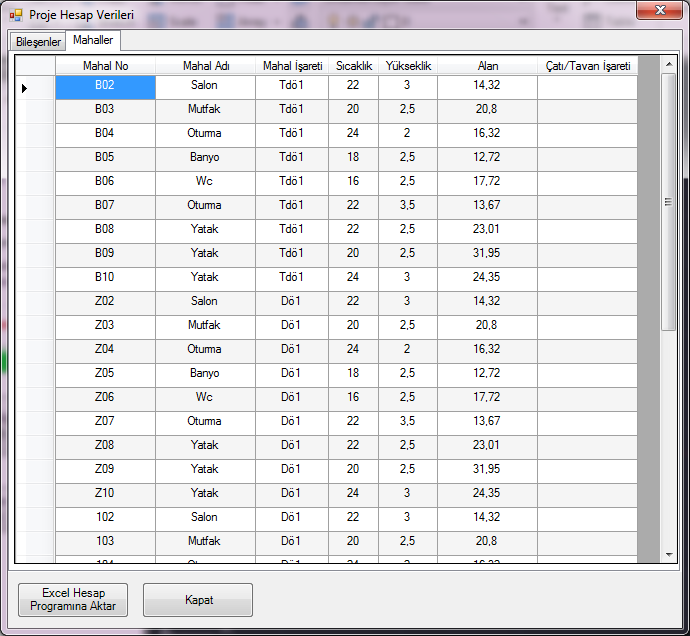Select the Mahaller tab
The height and width of the screenshot is (636, 690).
coord(93,40)
